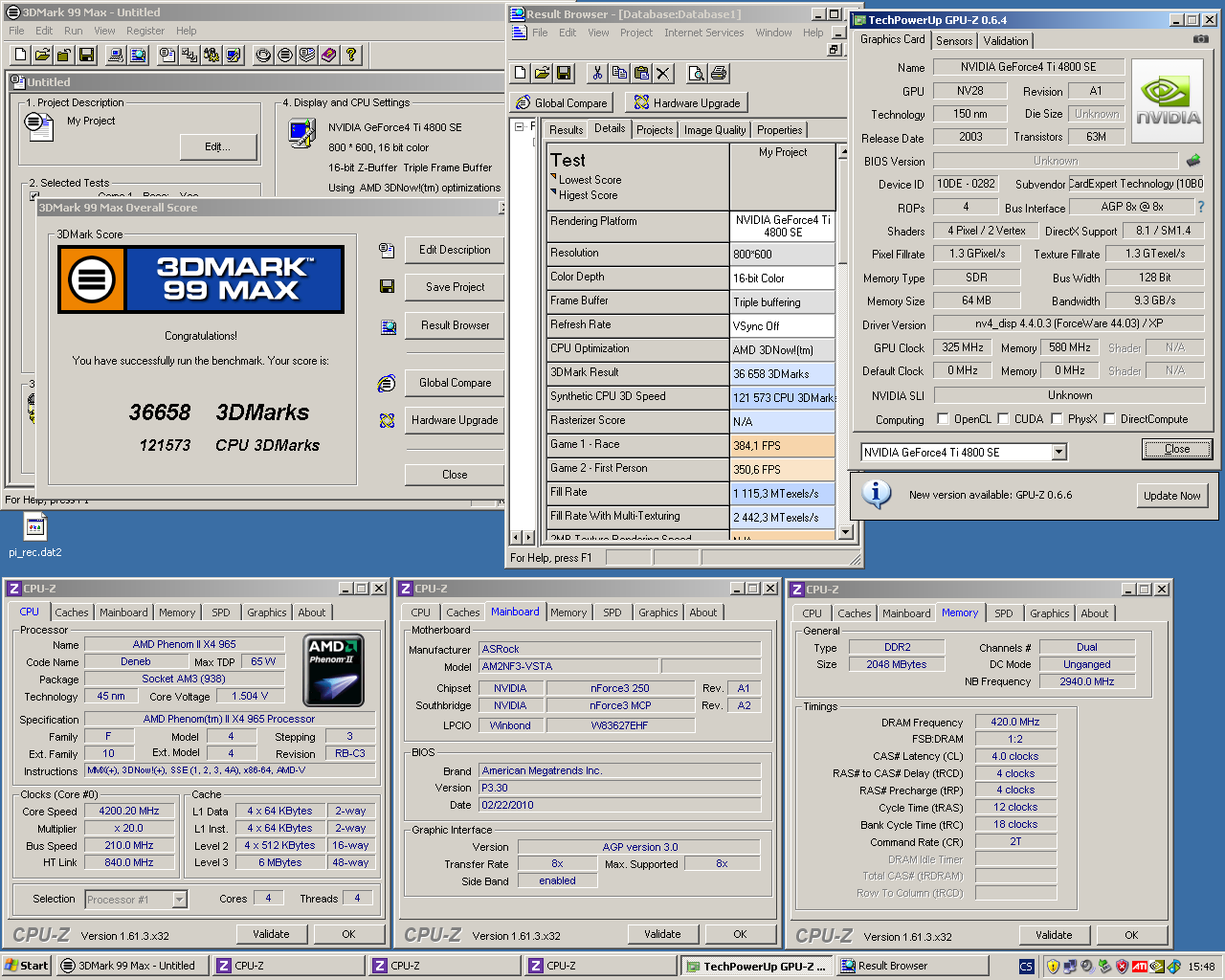Open the Processor #1 selection dropdown in CPU-Z

coord(179,900)
